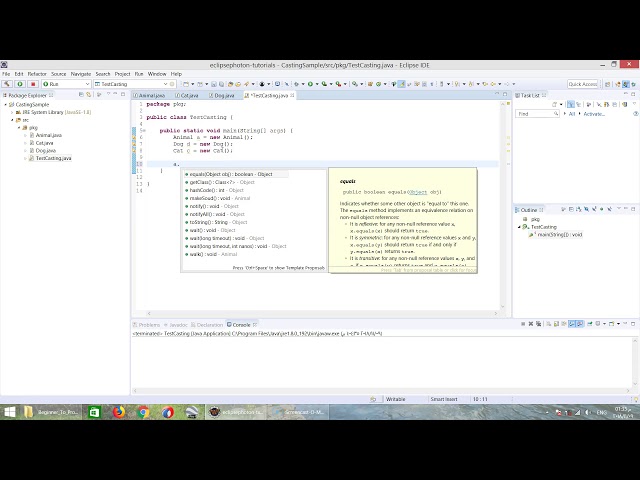Click the Quick Access field
The image size is (640, 480).
583,84
